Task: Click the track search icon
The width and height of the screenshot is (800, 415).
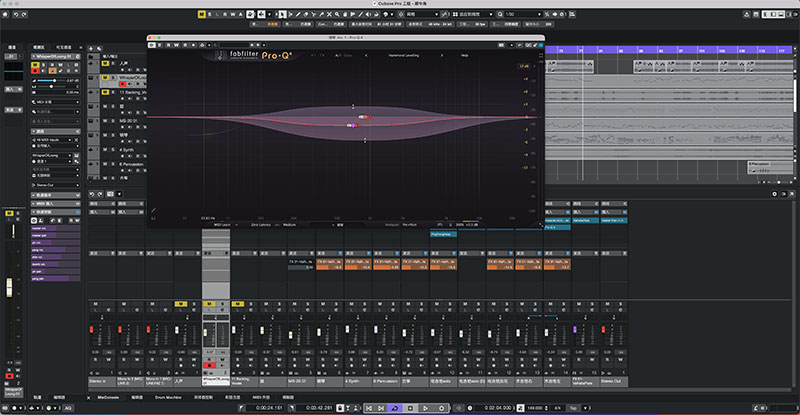Action: point(99,48)
